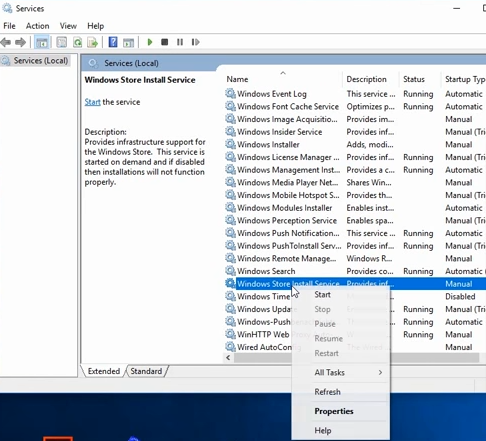The height and width of the screenshot is (441, 486).
Task: Select Windows Insider Service row
Action: tap(355, 132)
